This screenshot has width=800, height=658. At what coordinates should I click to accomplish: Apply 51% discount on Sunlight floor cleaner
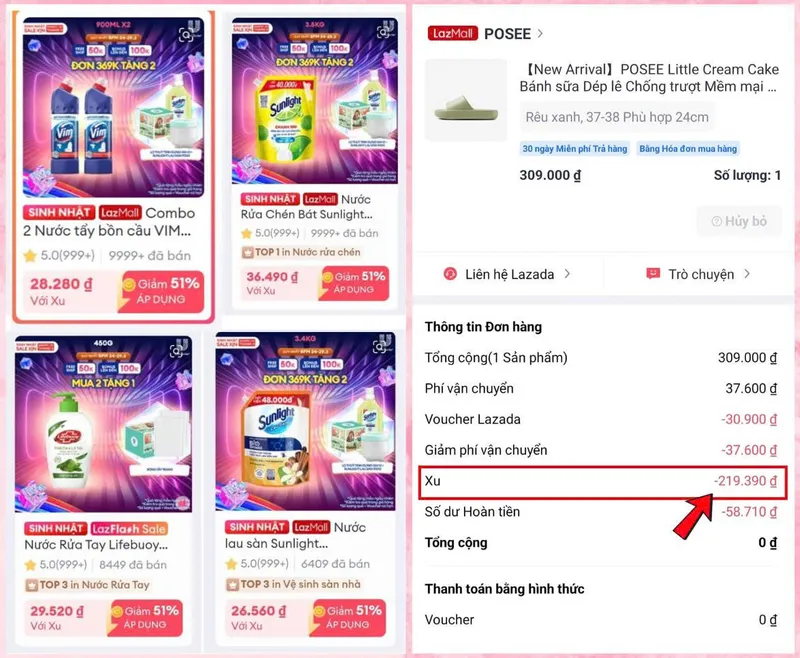point(347,617)
